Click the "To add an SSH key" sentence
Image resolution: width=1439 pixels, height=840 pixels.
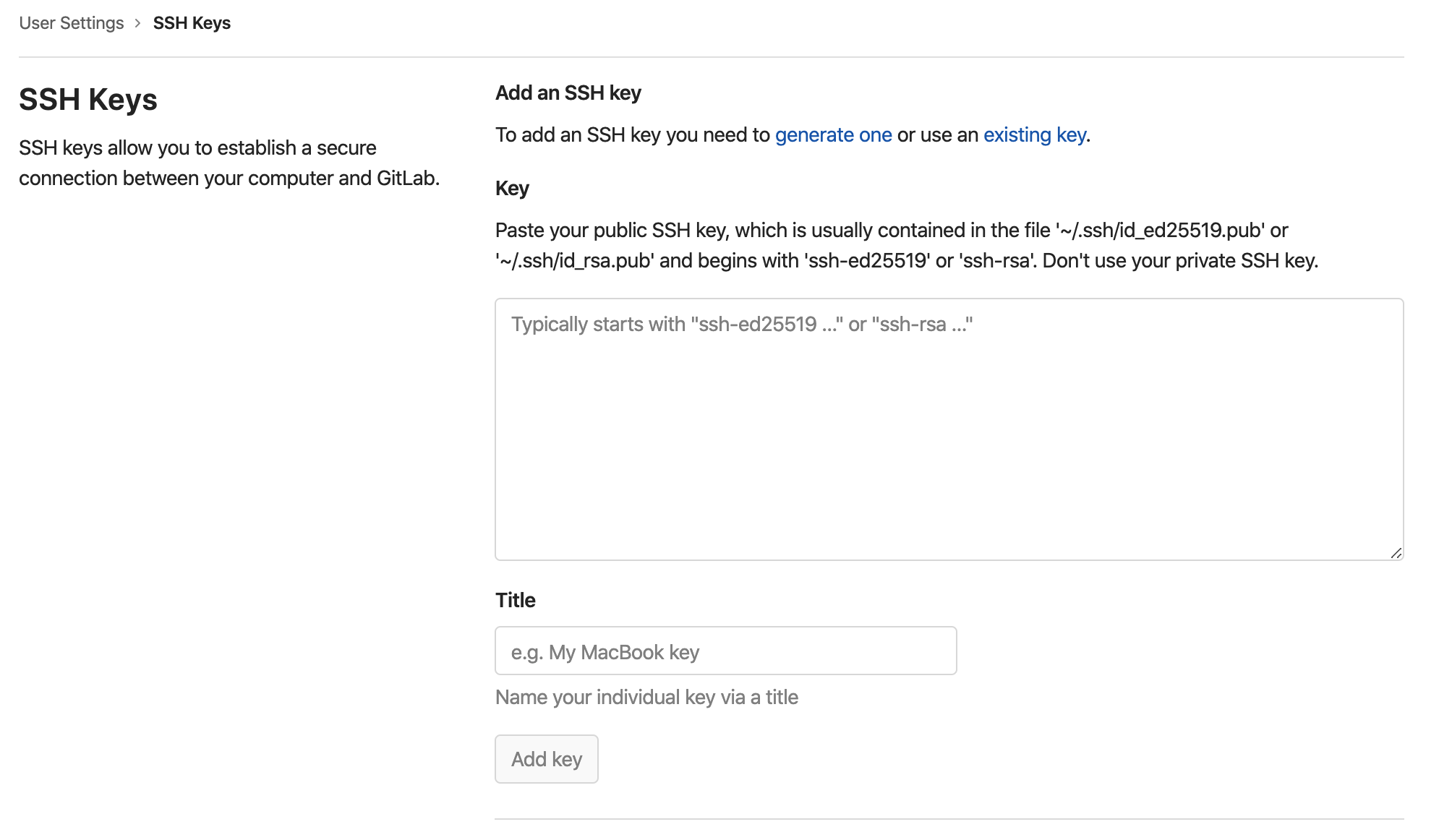[x=633, y=135]
